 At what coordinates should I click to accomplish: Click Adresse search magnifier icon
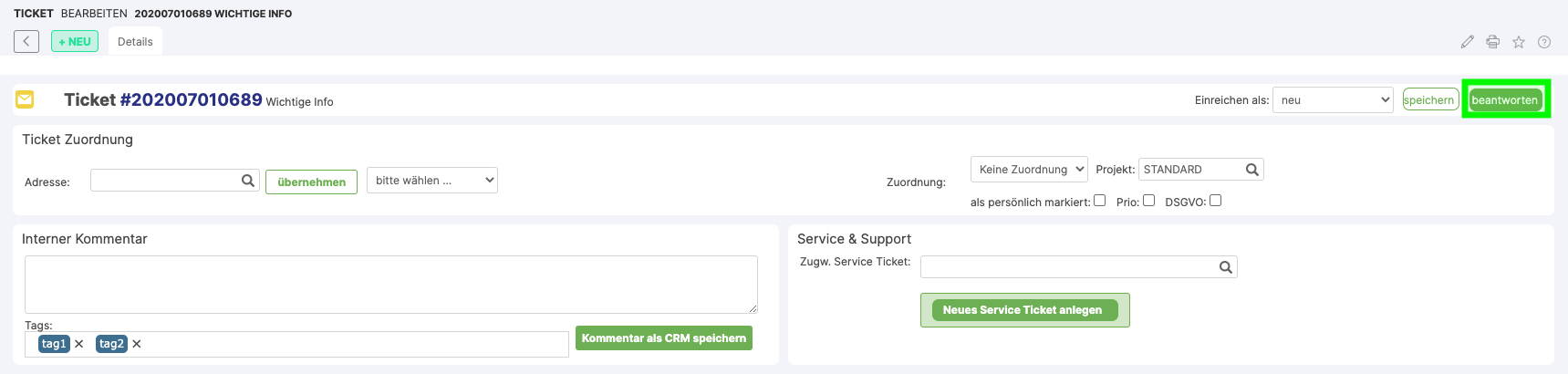[248, 181]
